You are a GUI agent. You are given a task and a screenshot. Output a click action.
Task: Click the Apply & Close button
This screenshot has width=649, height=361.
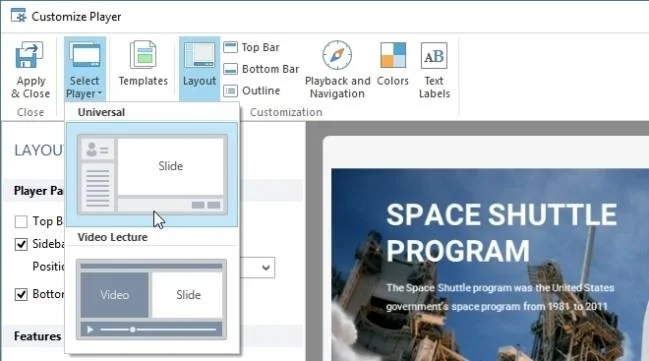pyautogui.click(x=31, y=70)
